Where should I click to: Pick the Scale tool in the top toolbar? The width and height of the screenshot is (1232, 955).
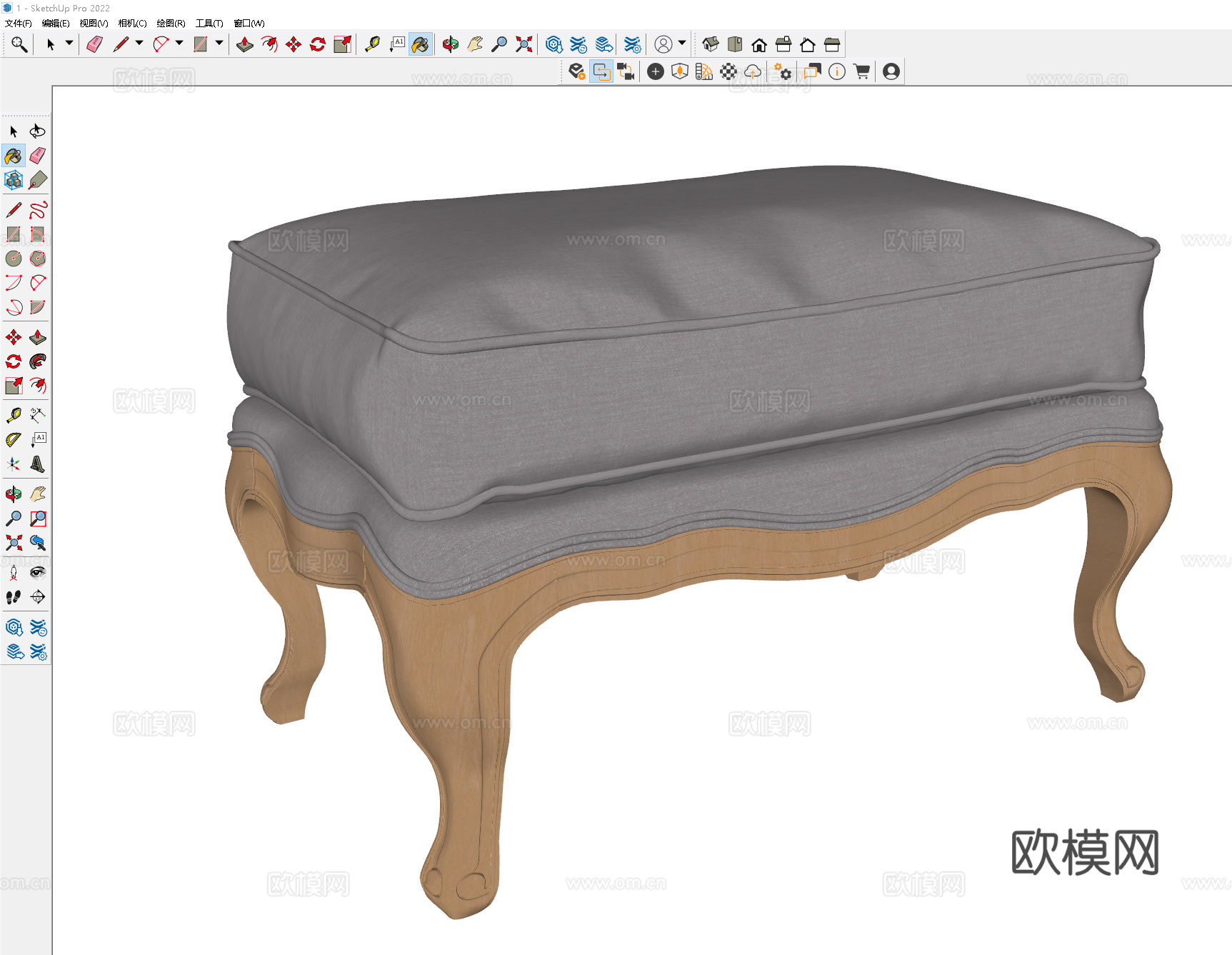coord(342,44)
